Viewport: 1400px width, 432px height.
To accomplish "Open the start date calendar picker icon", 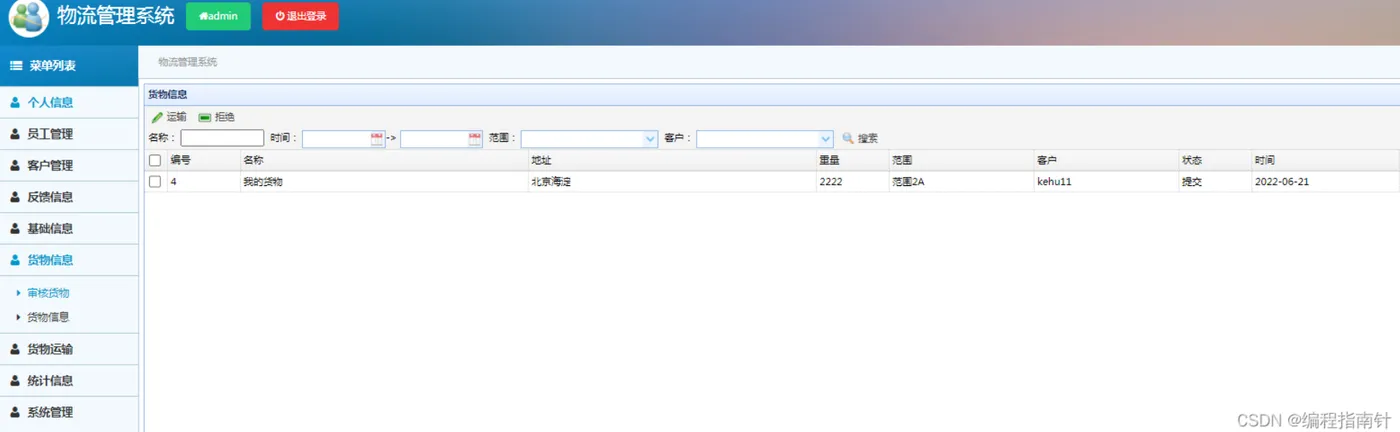I will coord(377,139).
